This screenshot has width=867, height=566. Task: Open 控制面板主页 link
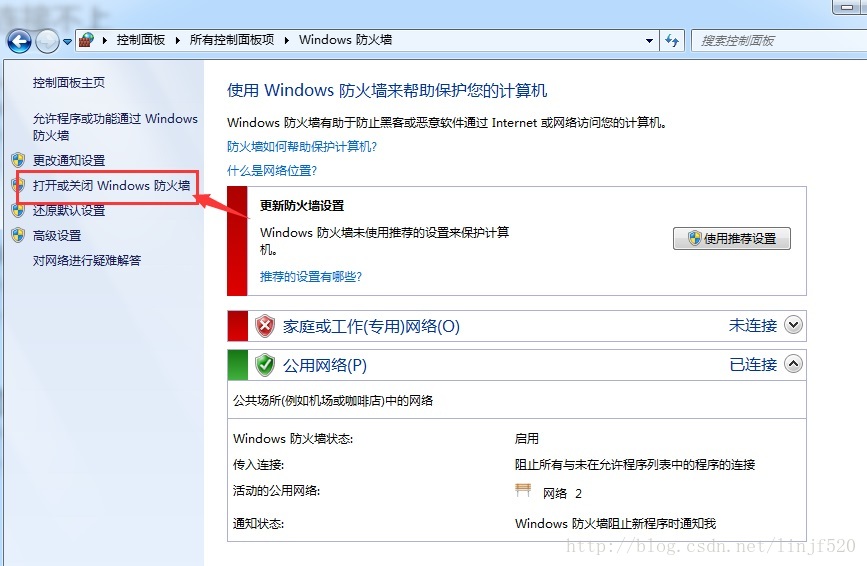(x=69, y=83)
